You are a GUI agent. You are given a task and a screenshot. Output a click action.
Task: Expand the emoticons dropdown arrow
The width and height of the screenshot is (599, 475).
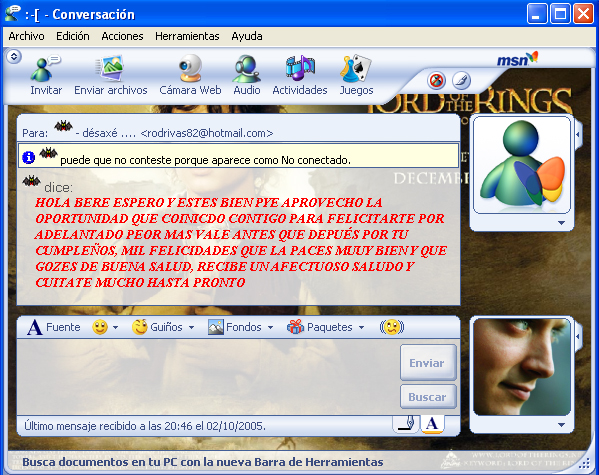(115, 327)
